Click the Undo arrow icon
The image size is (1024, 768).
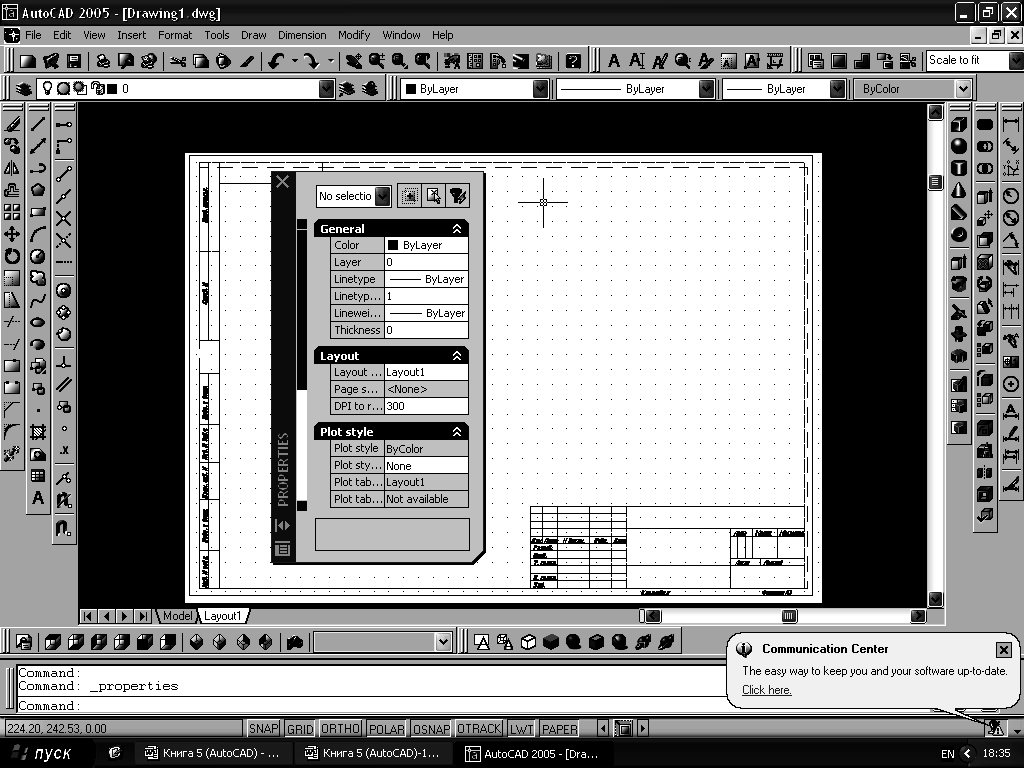[x=276, y=61]
